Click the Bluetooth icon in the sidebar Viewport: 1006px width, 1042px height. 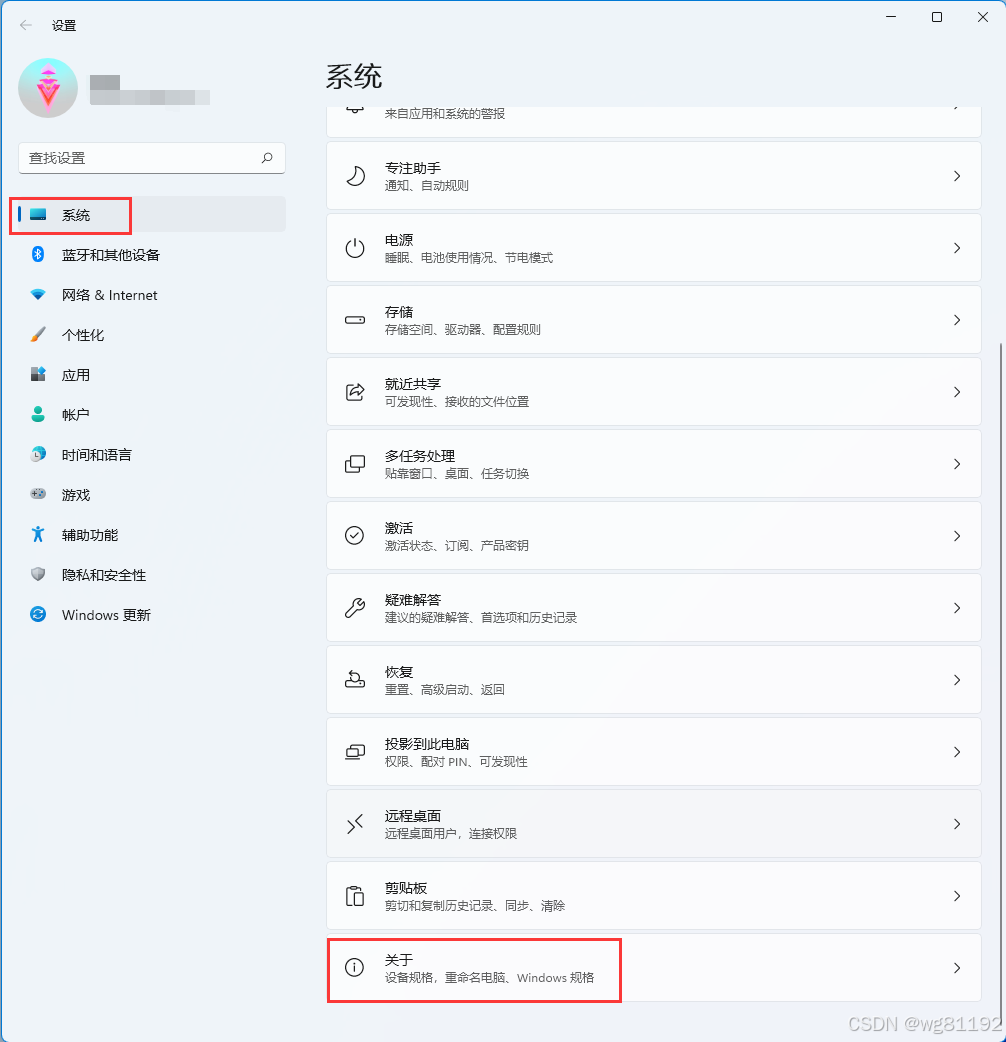(38, 255)
